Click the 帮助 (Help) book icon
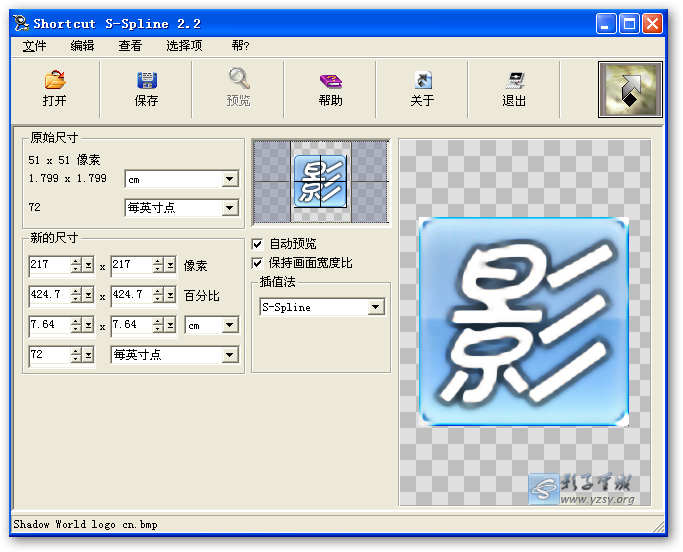The height and width of the screenshot is (552, 683). 331,81
